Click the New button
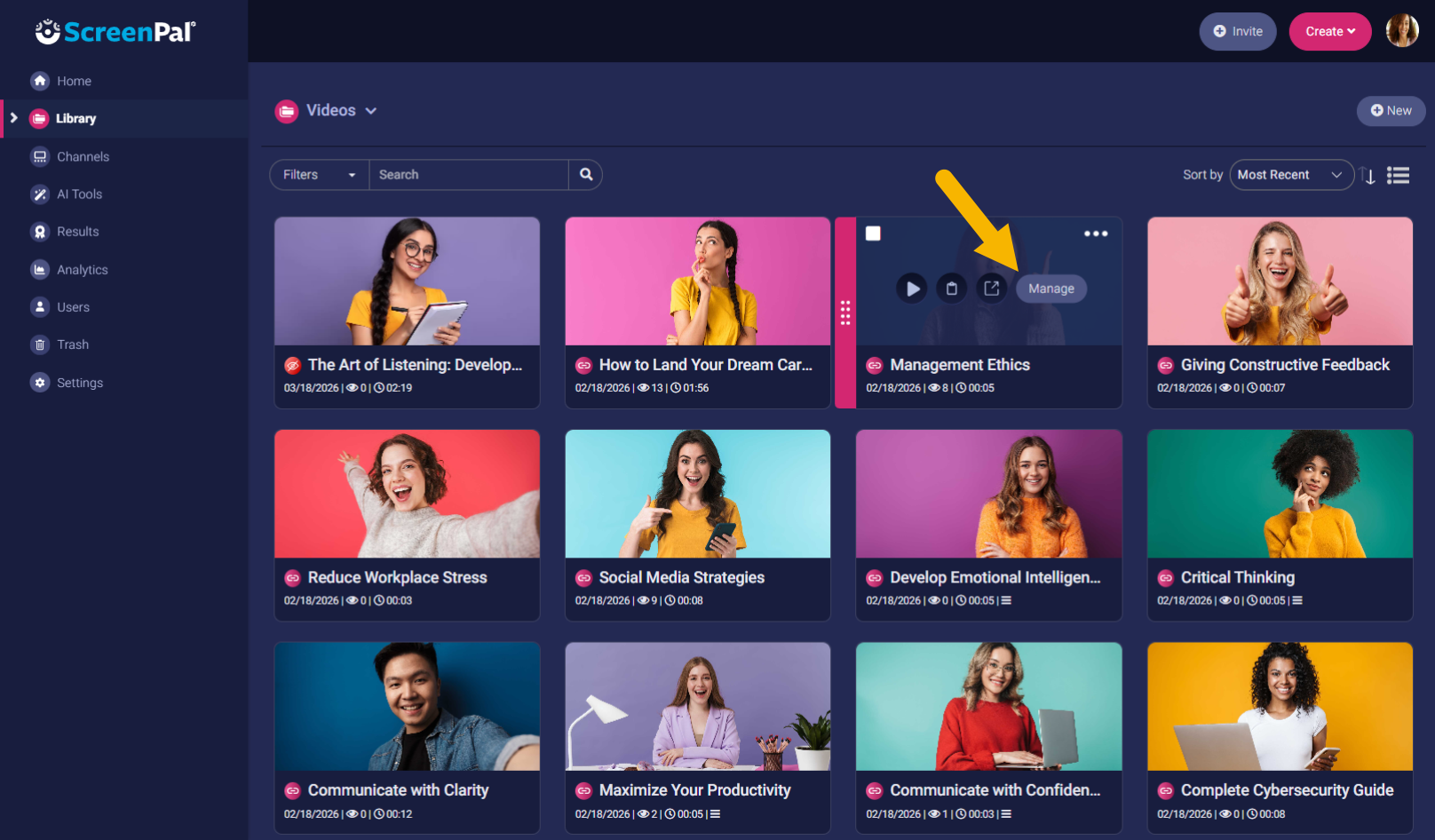This screenshot has width=1435, height=840. (1391, 110)
